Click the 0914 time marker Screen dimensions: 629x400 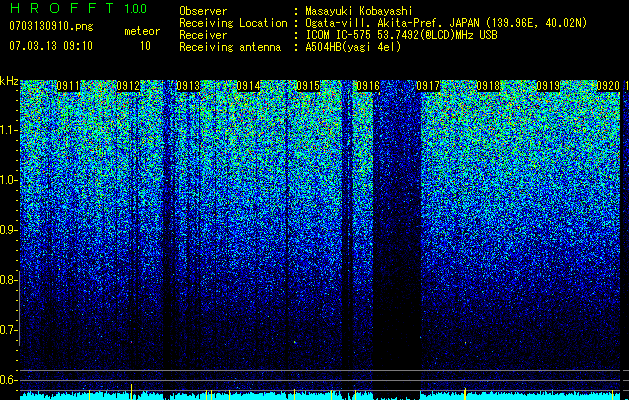(248, 86)
